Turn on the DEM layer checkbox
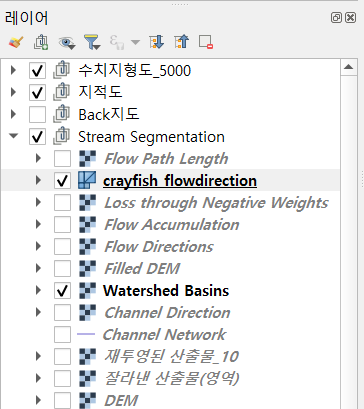Screen dimensions: 364x409 point(62,400)
